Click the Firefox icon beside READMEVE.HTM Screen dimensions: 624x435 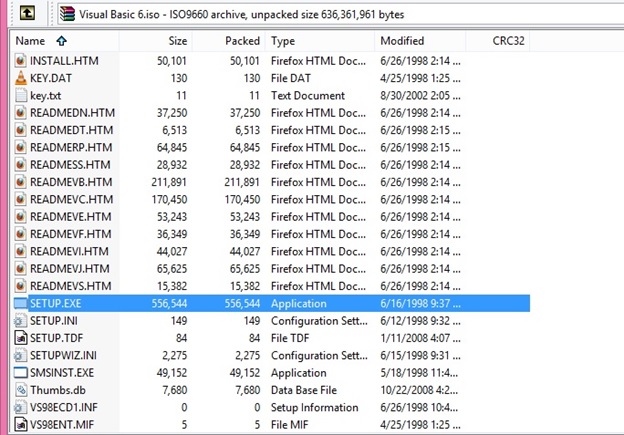point(20,217)
